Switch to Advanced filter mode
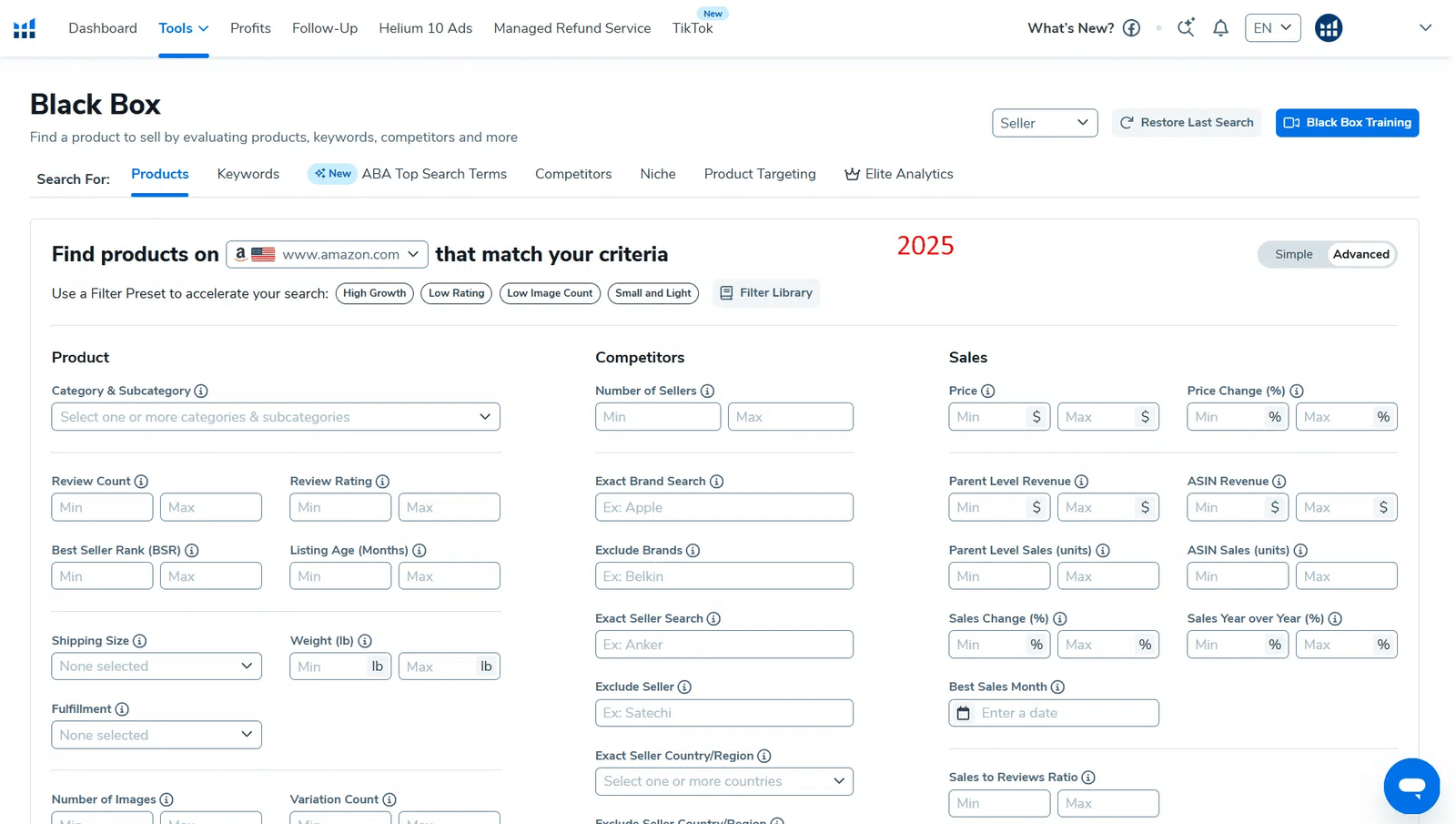The image size is (1456, 824). click(x=1360, y=255)
